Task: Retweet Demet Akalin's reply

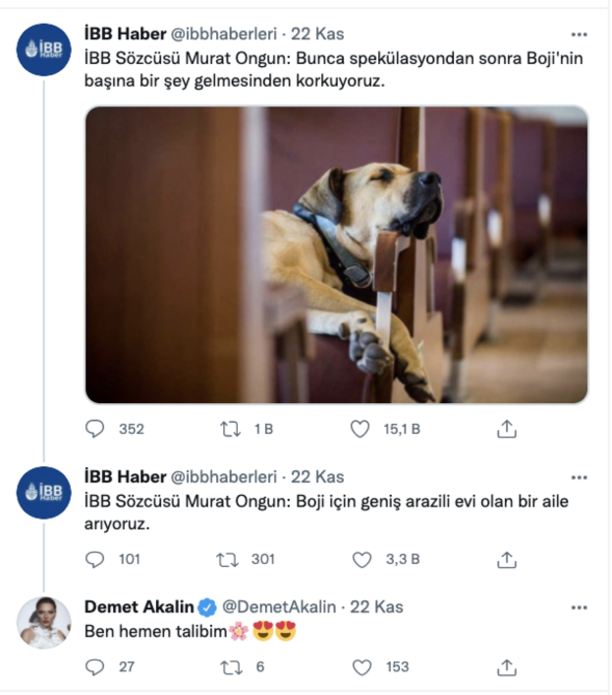Action: [228, 667]
